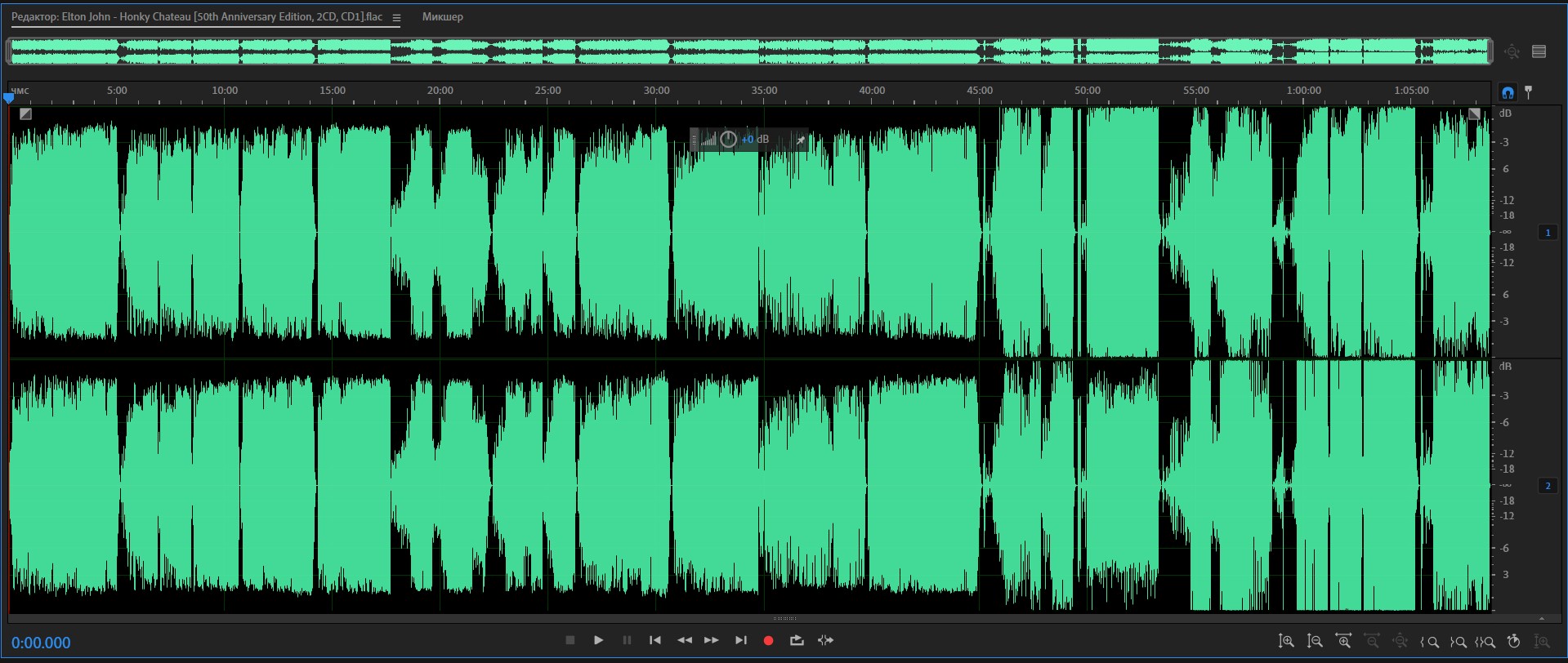Image resolution: width=1568 pixels, height=663 pixels.
Task: Switch to the Микшер tab
Action: tap(442, 17)
